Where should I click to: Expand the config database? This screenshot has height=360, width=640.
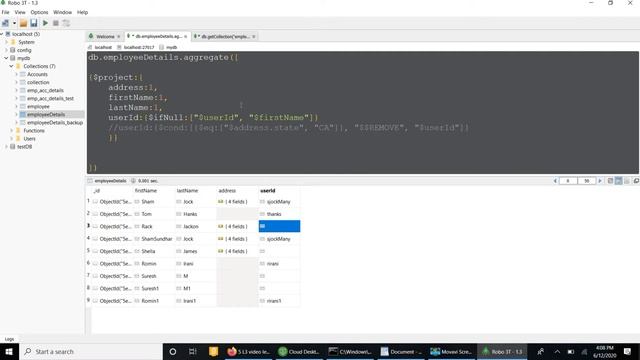7,50
